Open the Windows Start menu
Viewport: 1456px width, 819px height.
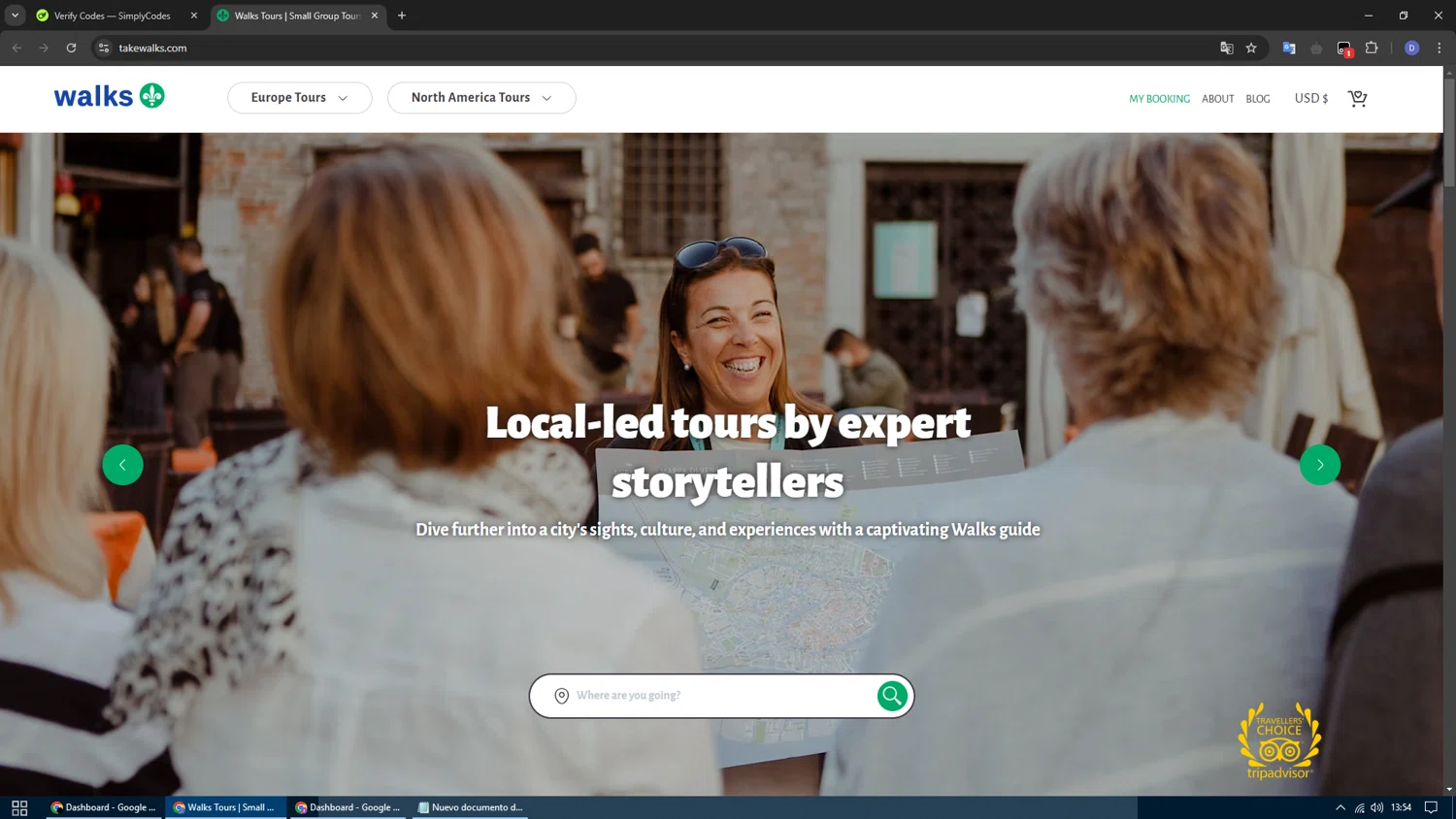point(19,807)
